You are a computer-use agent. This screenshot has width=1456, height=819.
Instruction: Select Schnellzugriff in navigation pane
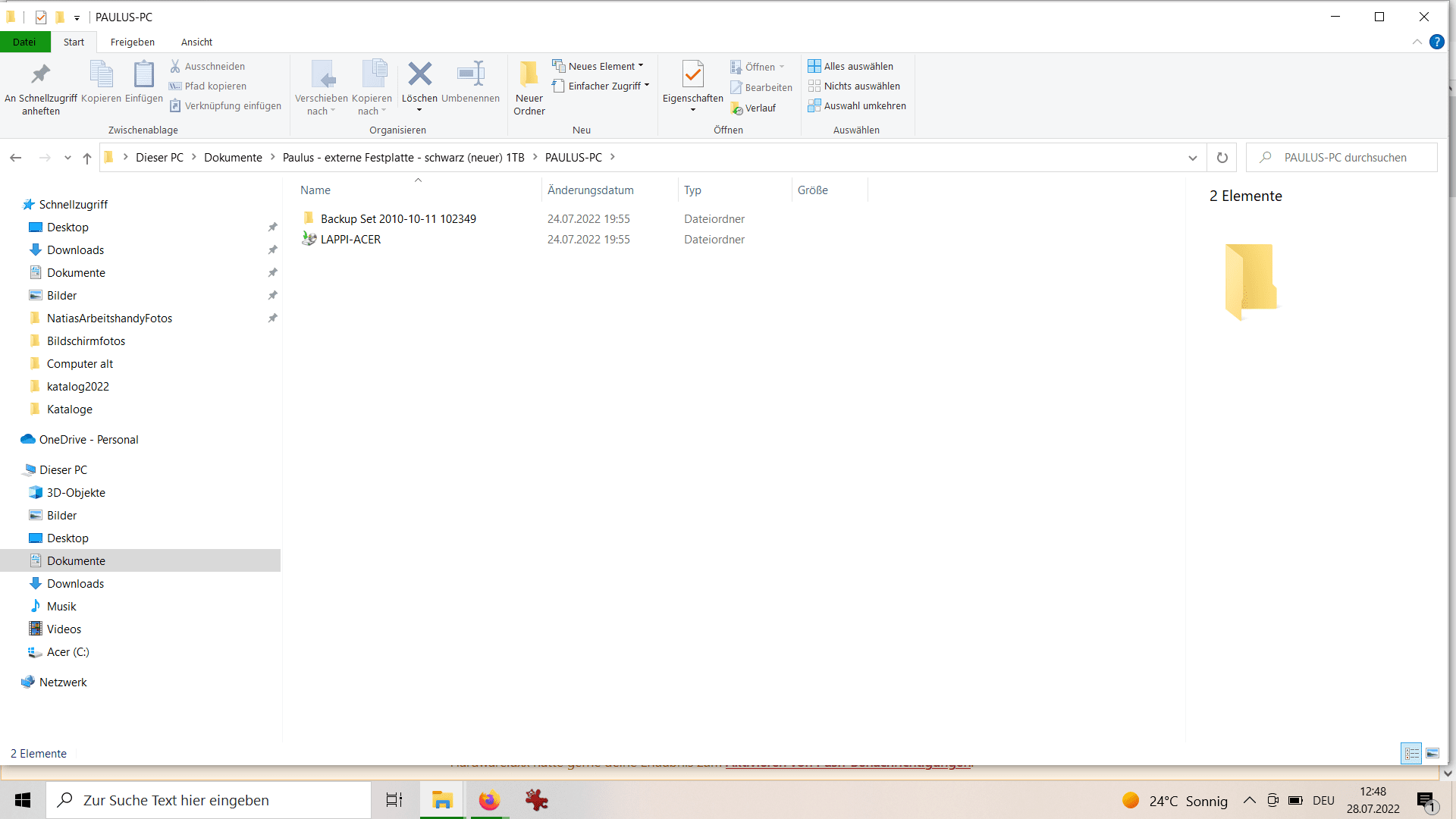click(x=74, y=204)
